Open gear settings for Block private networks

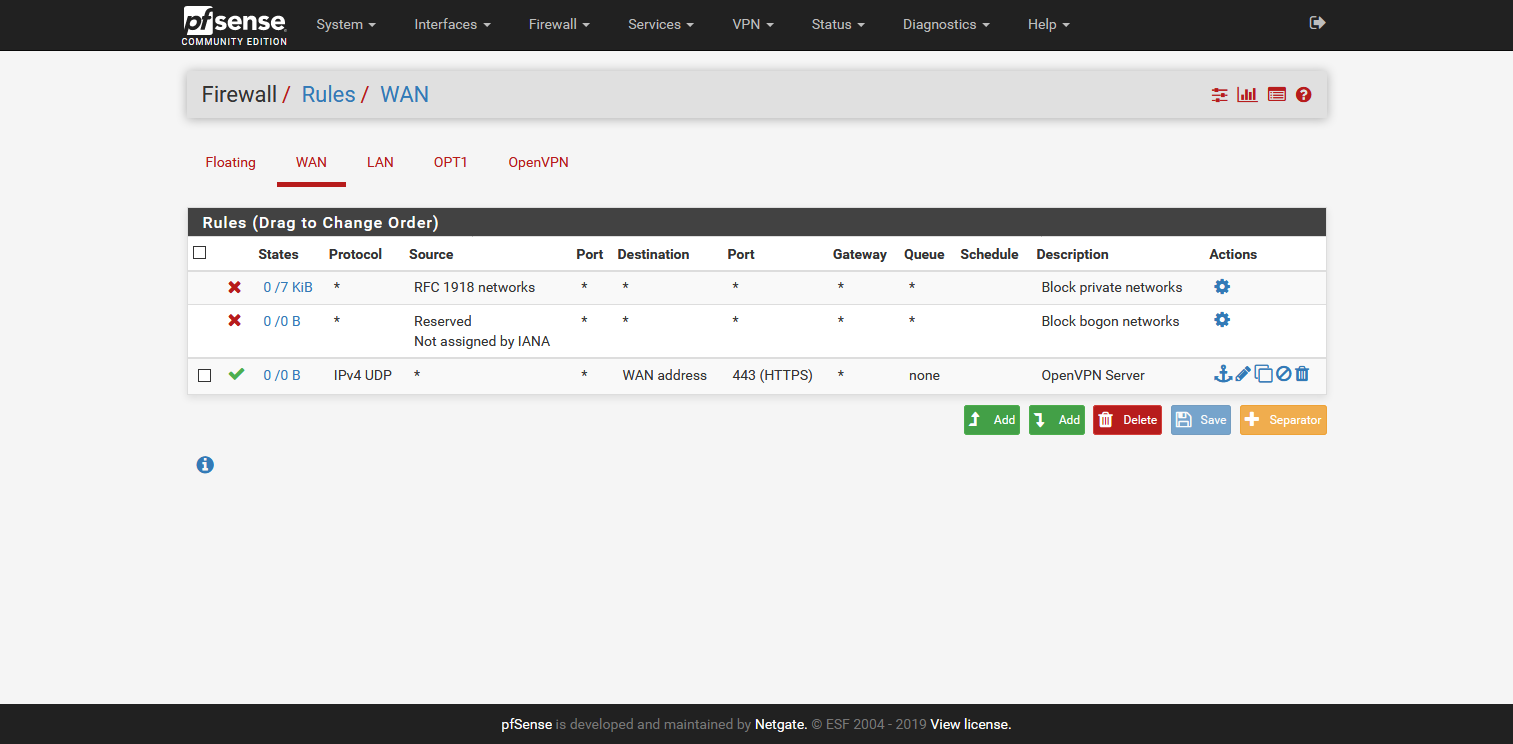click(1222, 286)
